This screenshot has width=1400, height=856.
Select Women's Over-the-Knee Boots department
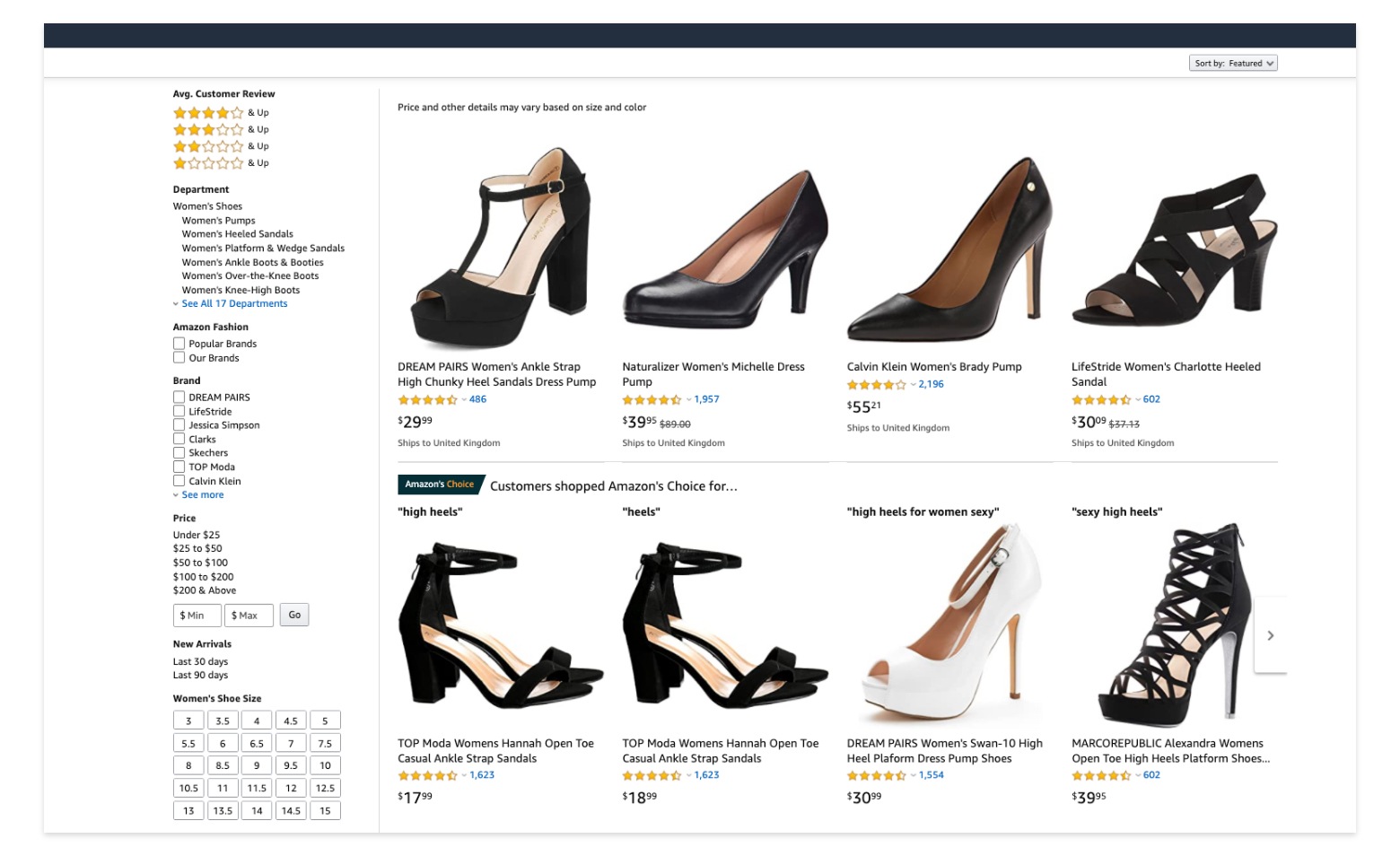250,276
